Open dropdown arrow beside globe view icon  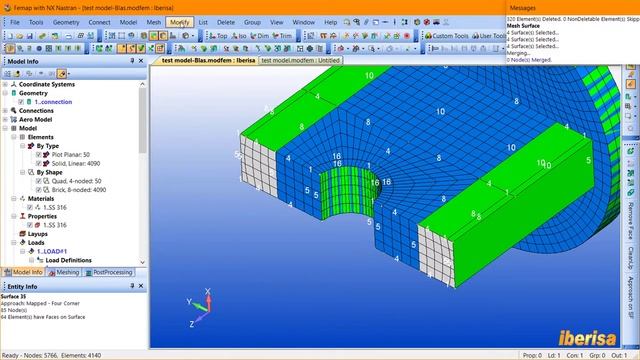point(193,36)
